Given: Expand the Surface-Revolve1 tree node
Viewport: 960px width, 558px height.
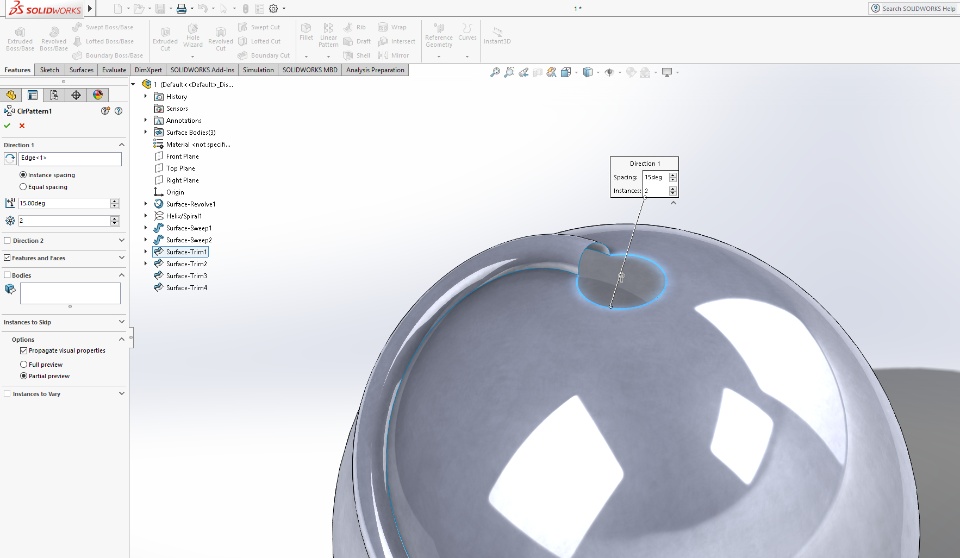Looking at the screenshot, I should (x=146, y=203).
